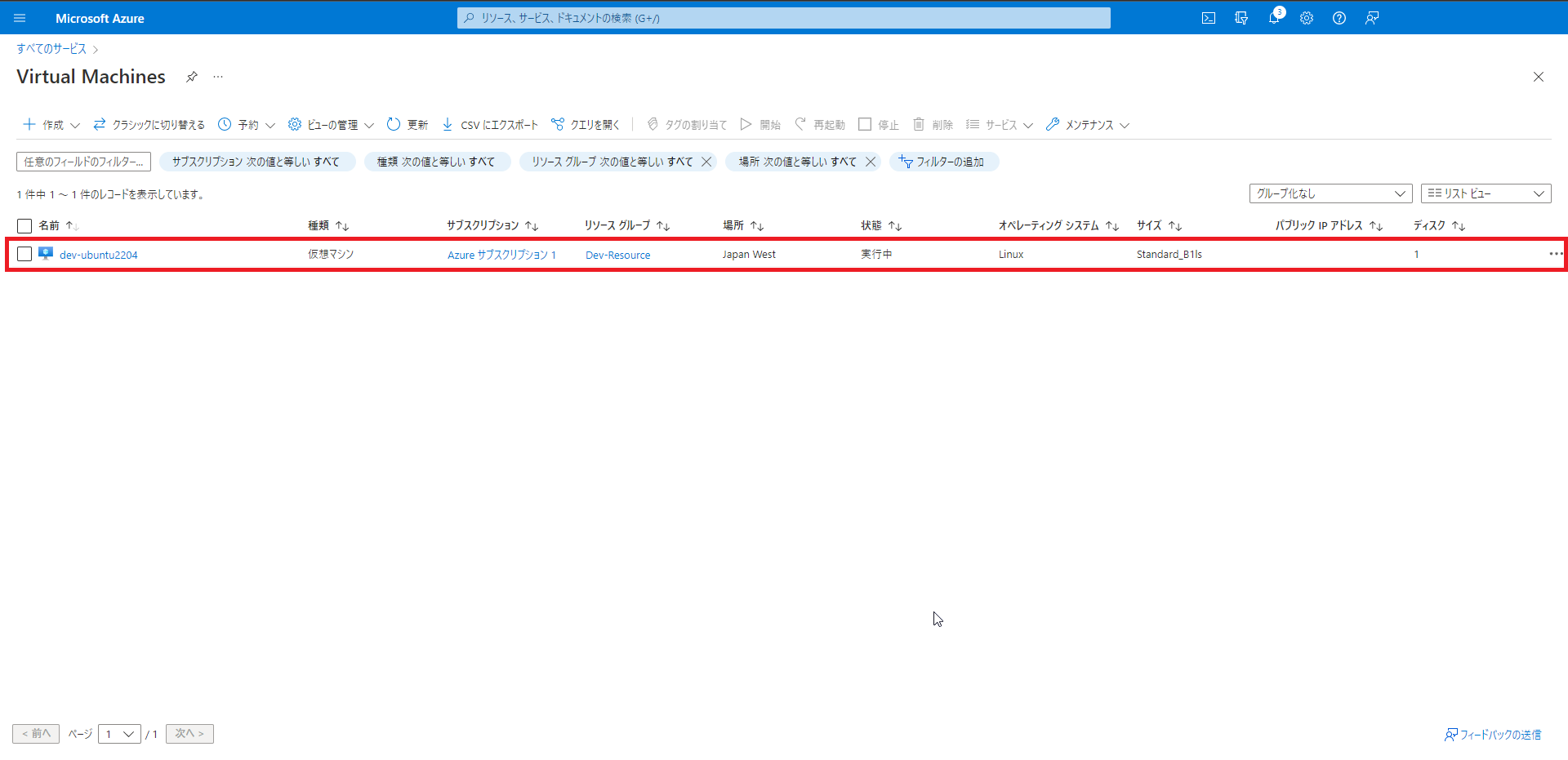Open the 作成 create menu
Viewport: 1568px width, 760px height.
[x=51, y=125]
